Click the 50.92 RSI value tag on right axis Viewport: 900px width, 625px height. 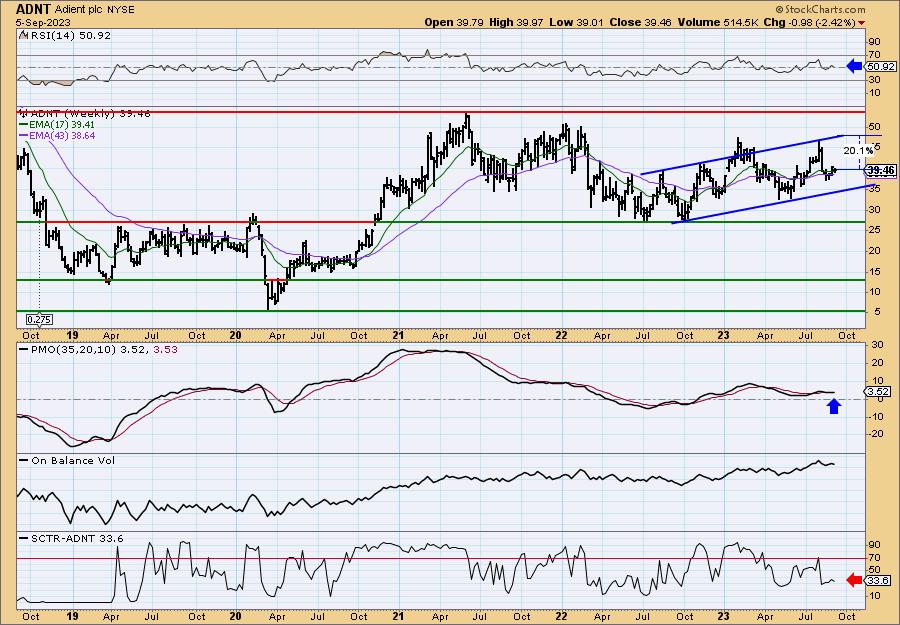coord(881,67)
